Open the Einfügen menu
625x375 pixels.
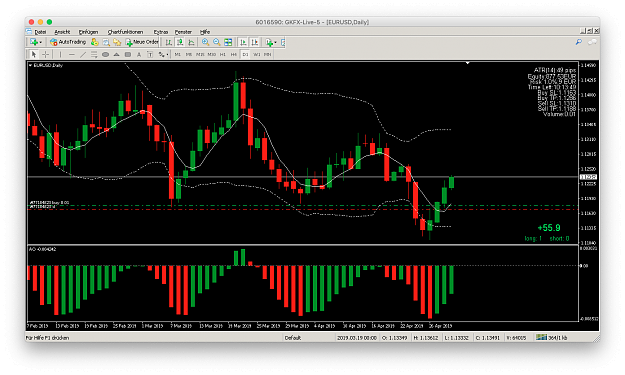coord(88,32)
